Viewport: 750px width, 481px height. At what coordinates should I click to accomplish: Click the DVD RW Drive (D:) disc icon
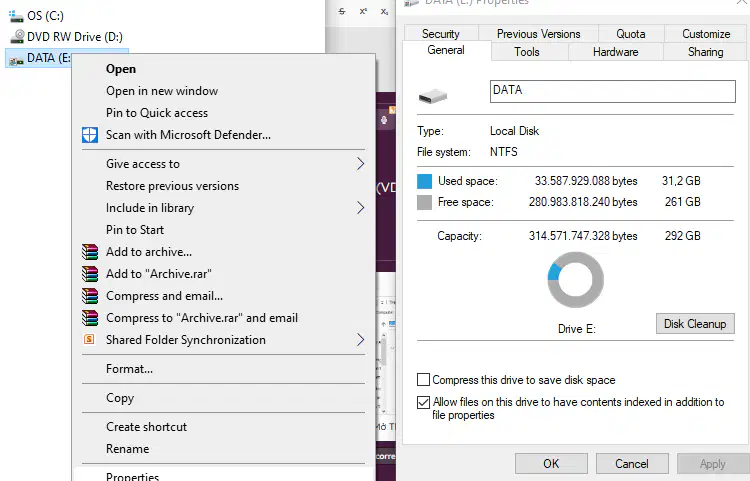pos(18,36)
